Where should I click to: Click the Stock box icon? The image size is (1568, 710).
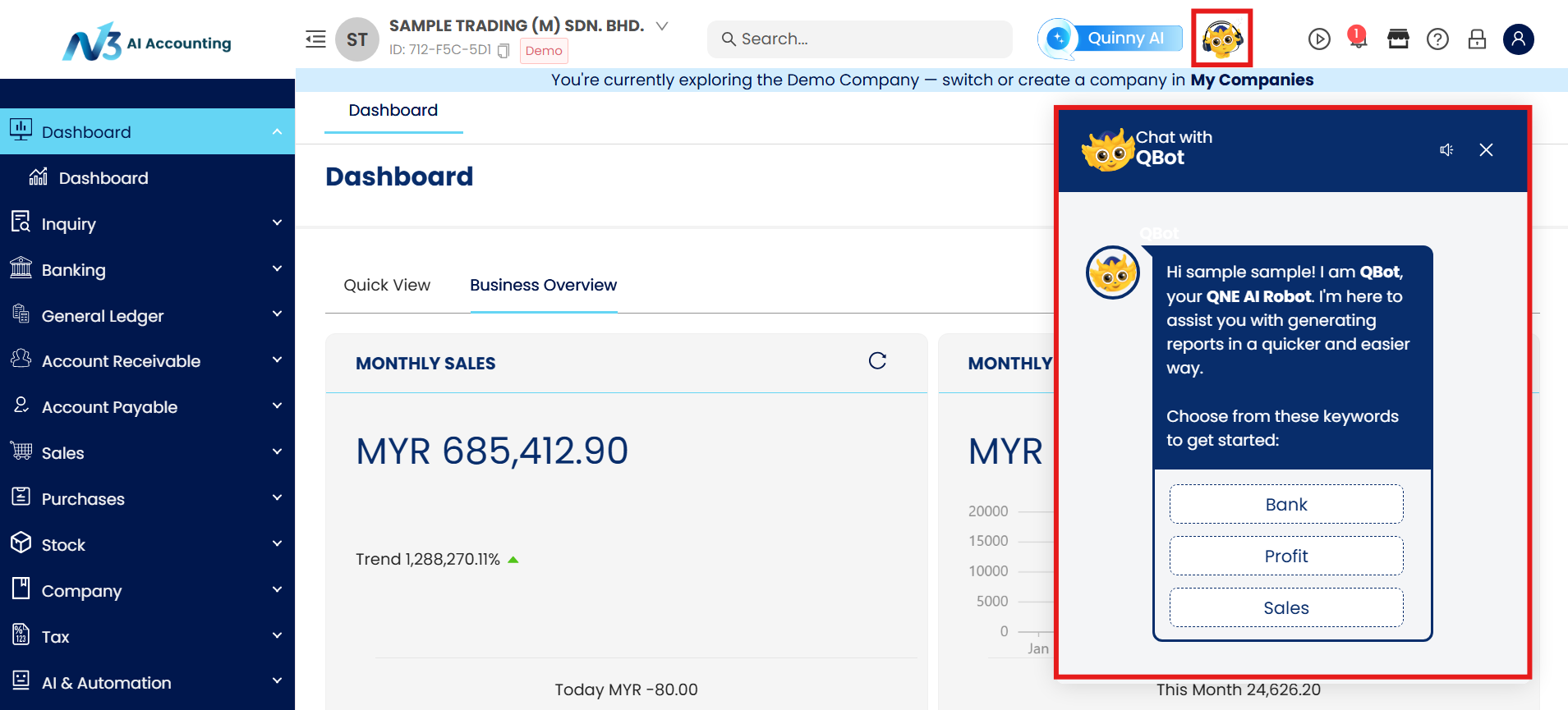tap(21, 543)
